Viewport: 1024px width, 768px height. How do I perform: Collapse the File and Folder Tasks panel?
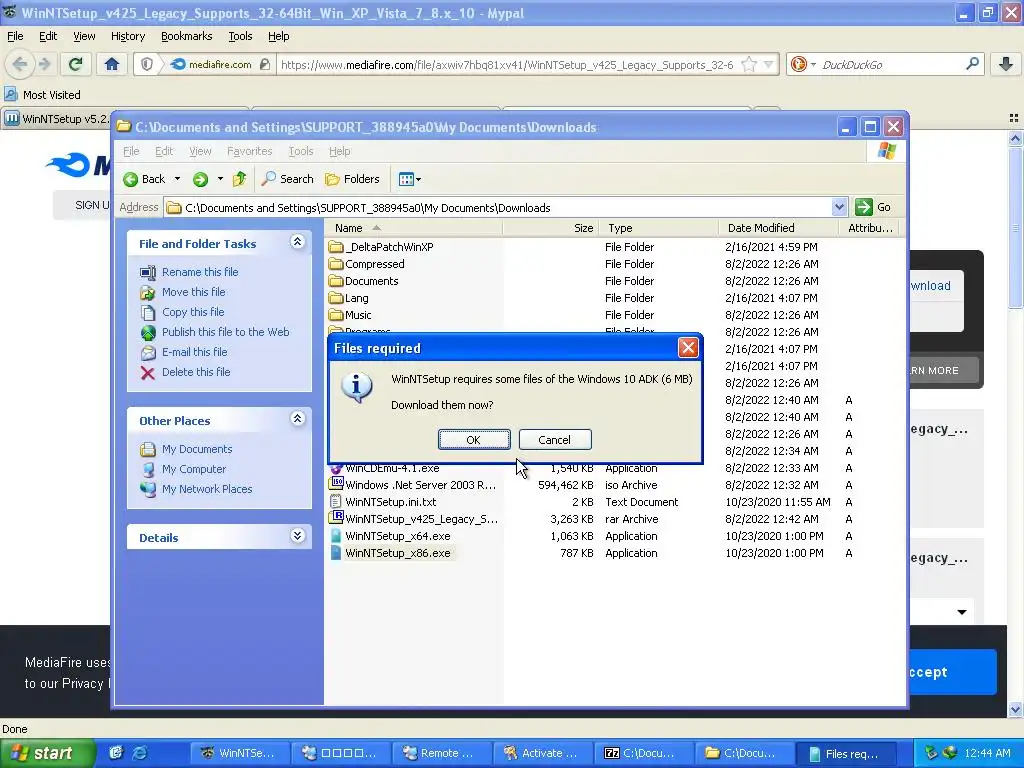coord(297,242)
